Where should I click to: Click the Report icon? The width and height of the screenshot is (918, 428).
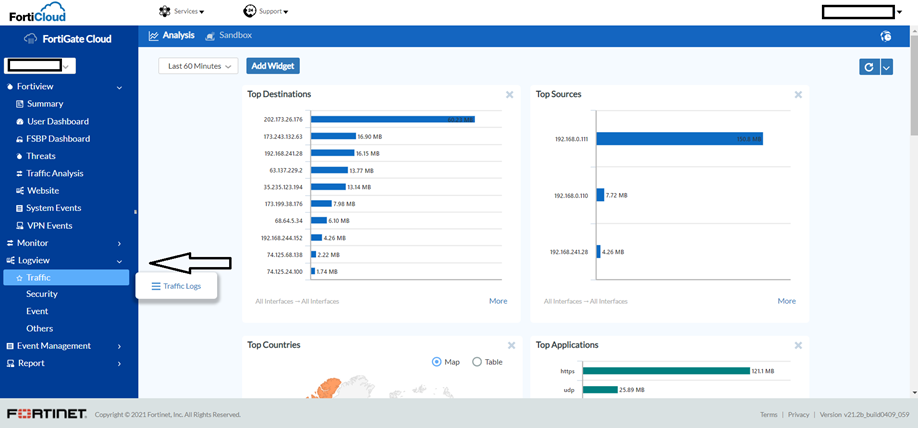pos(9,364)
